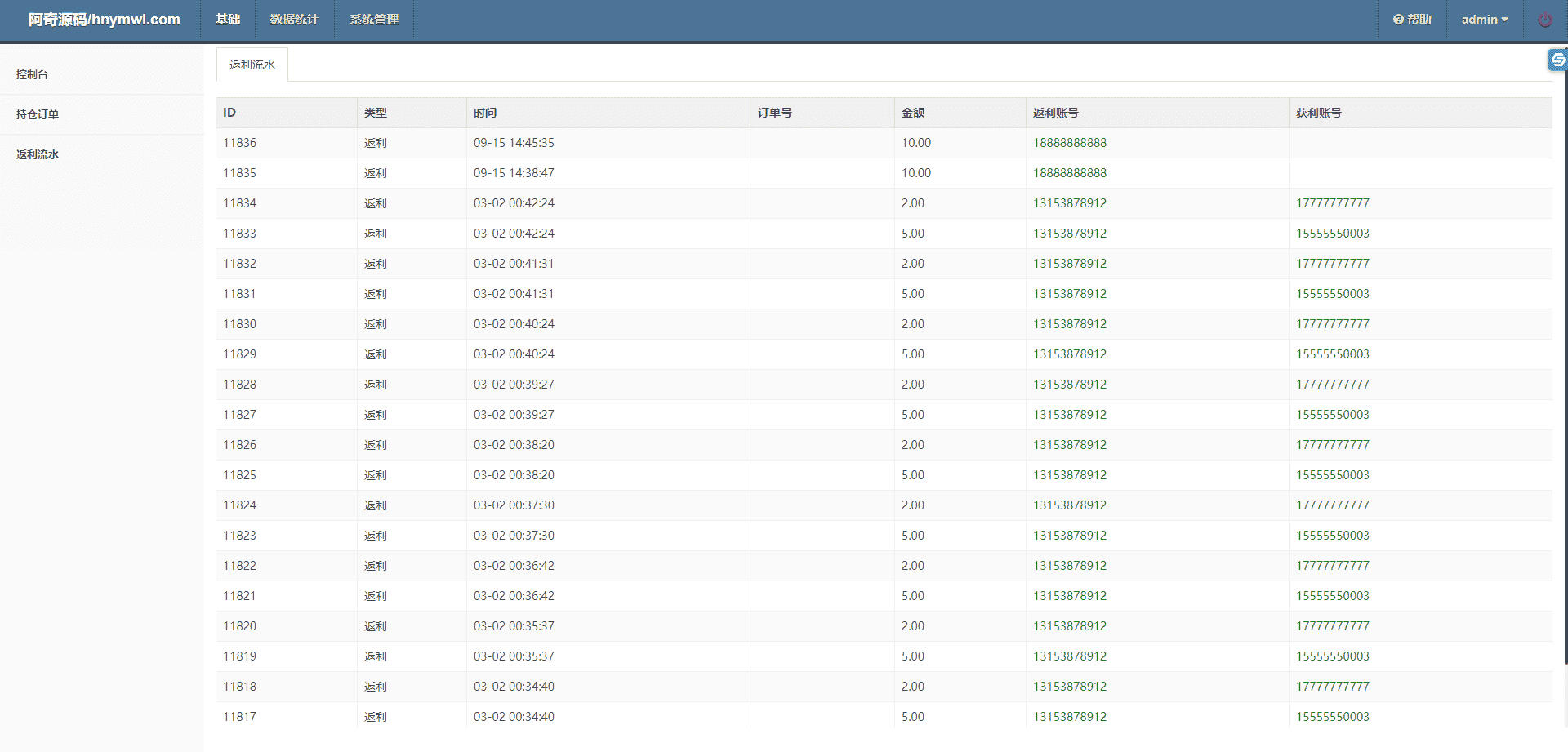Screen dimensions: 1568x752
Task: Open 持仓订单 in the sidebar
Action: tap(38, 114)
